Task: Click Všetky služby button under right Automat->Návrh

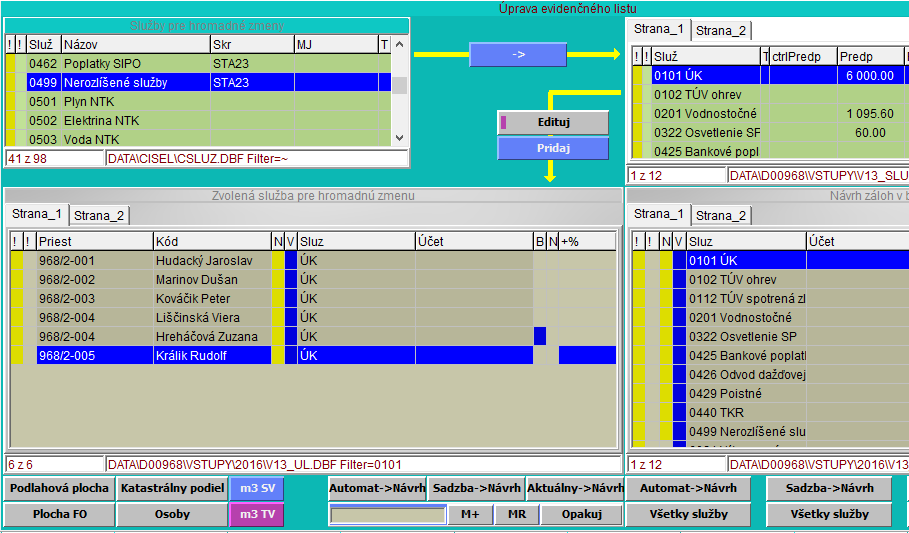Action: click(x=688, y=514)
